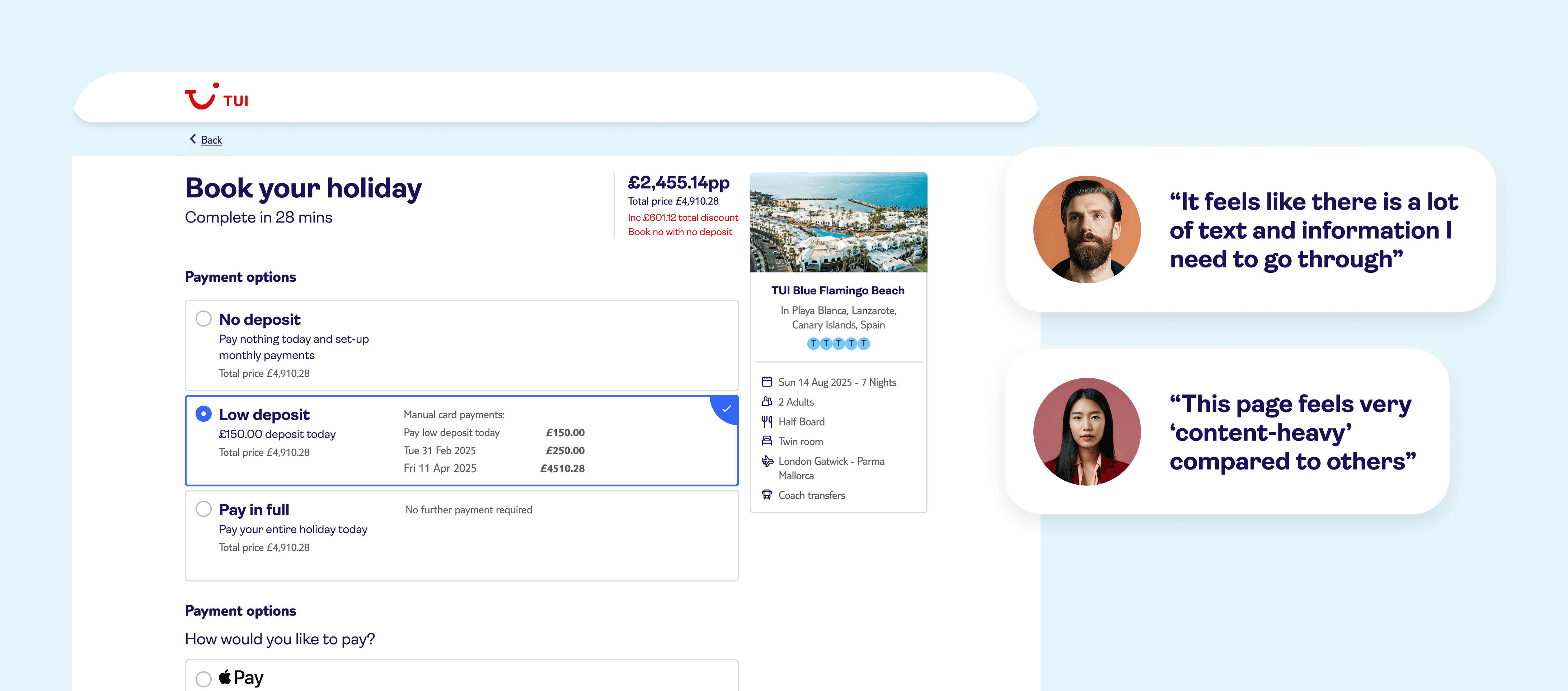Click the 'Half Board' label
The width and height of the screenshot is (1568, 691).
point(801,422)
